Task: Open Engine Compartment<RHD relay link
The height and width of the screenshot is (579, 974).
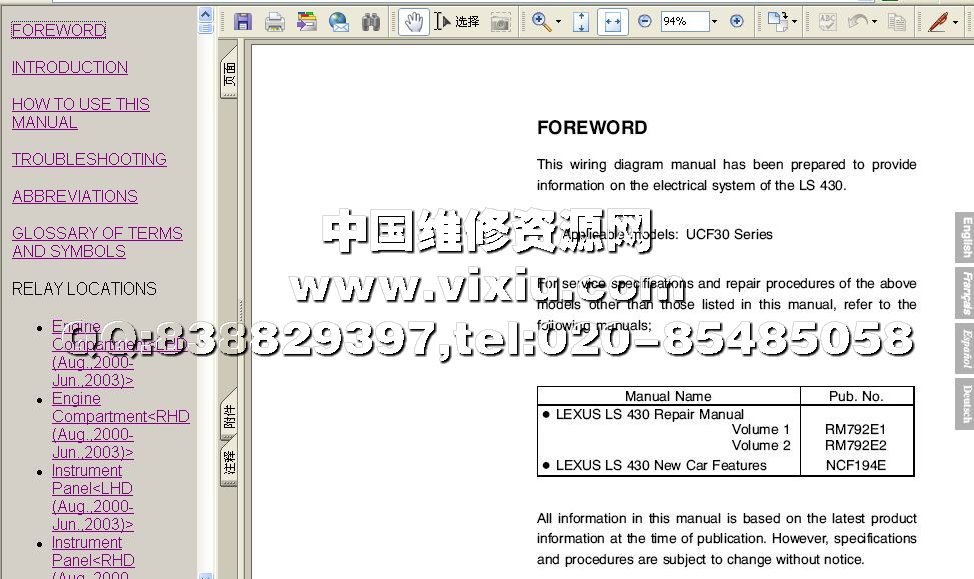Action: [121, 425]
